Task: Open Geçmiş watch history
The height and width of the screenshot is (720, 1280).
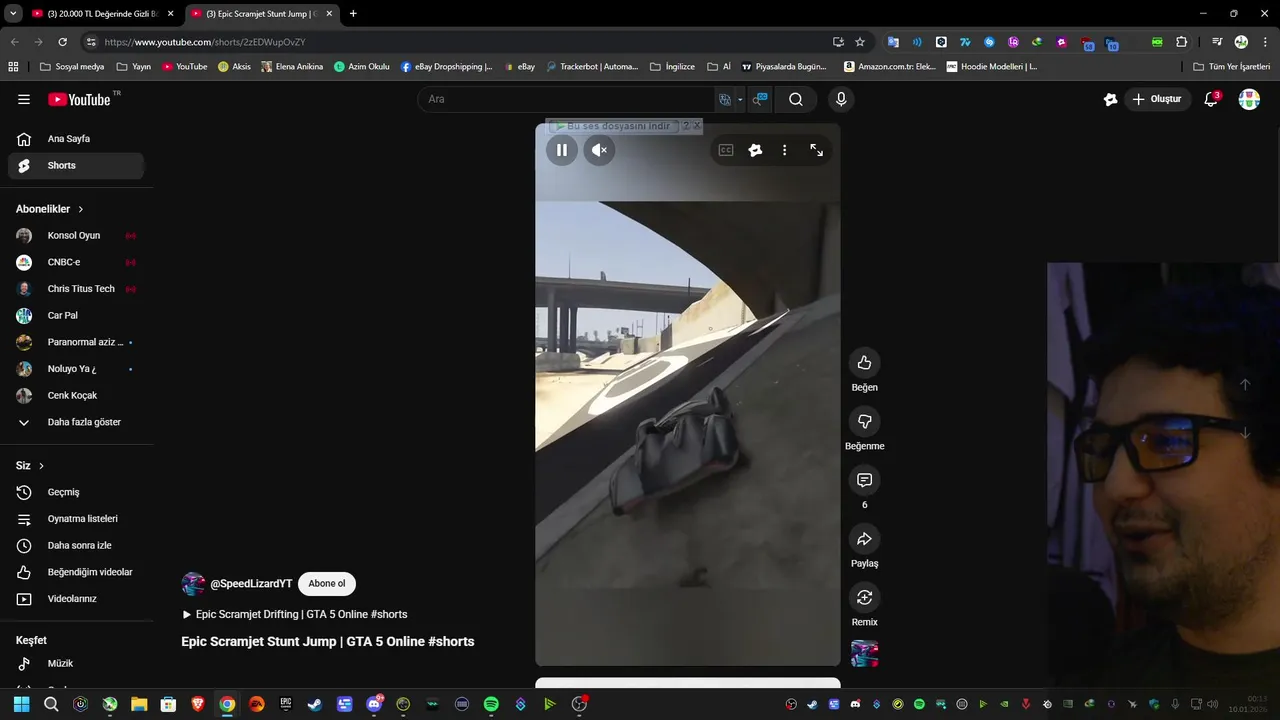Action: [76, 492]
